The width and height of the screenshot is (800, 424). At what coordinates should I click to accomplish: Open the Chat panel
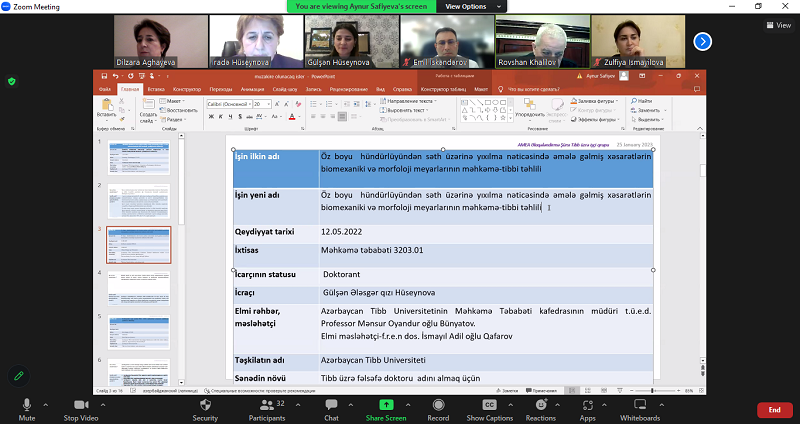tap(331, 405)
